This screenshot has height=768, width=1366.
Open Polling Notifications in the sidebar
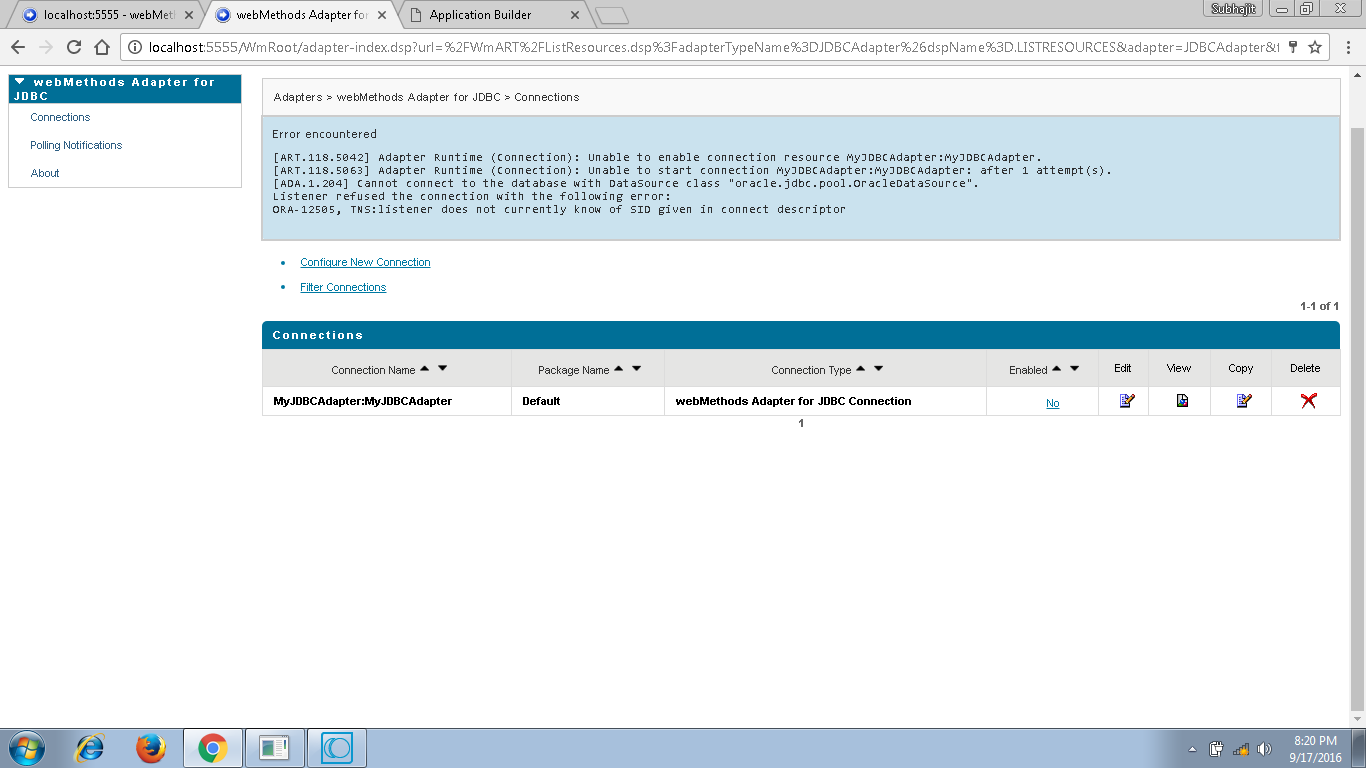click(x=76, y=145)
